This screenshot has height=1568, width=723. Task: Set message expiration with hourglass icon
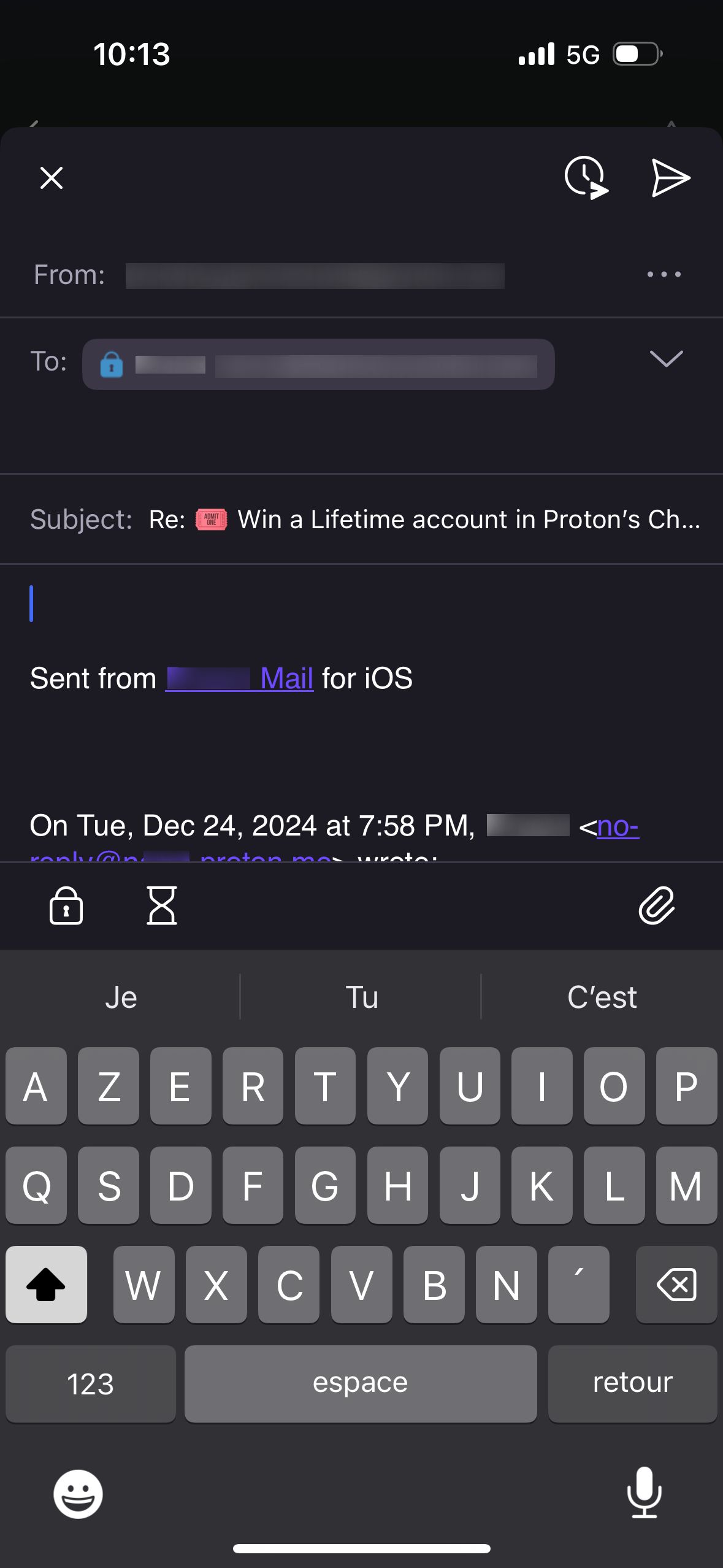click(x=162, y=905)
